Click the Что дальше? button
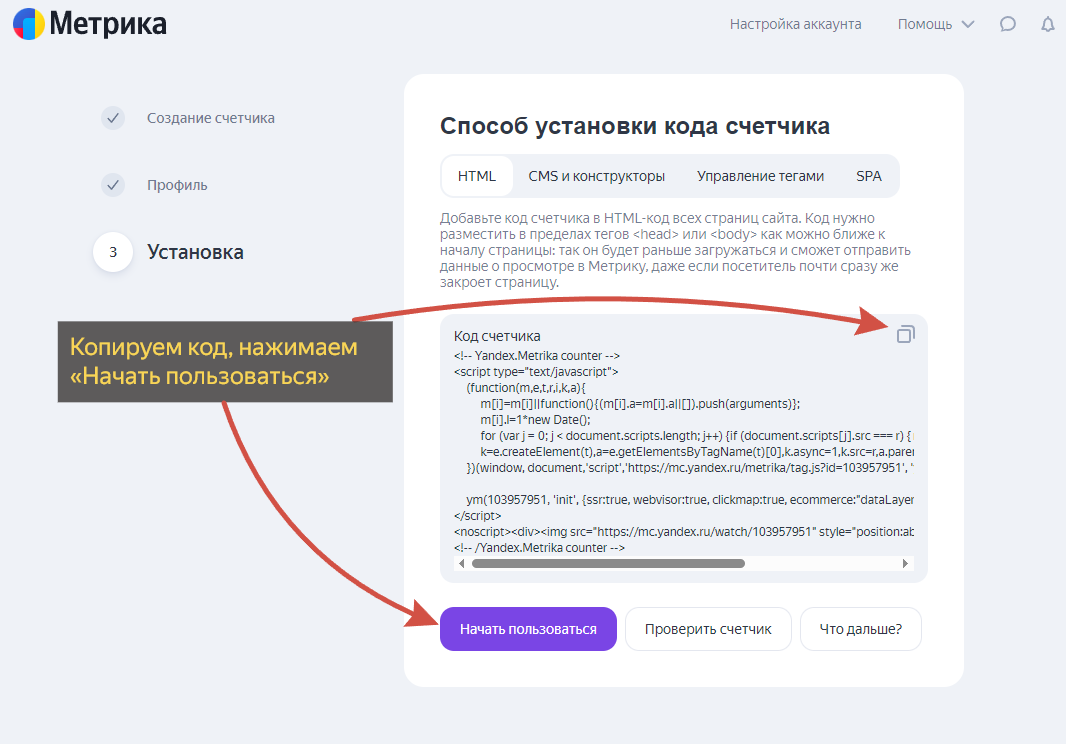This screenshot has width=1066, height=744. (861, 629)
